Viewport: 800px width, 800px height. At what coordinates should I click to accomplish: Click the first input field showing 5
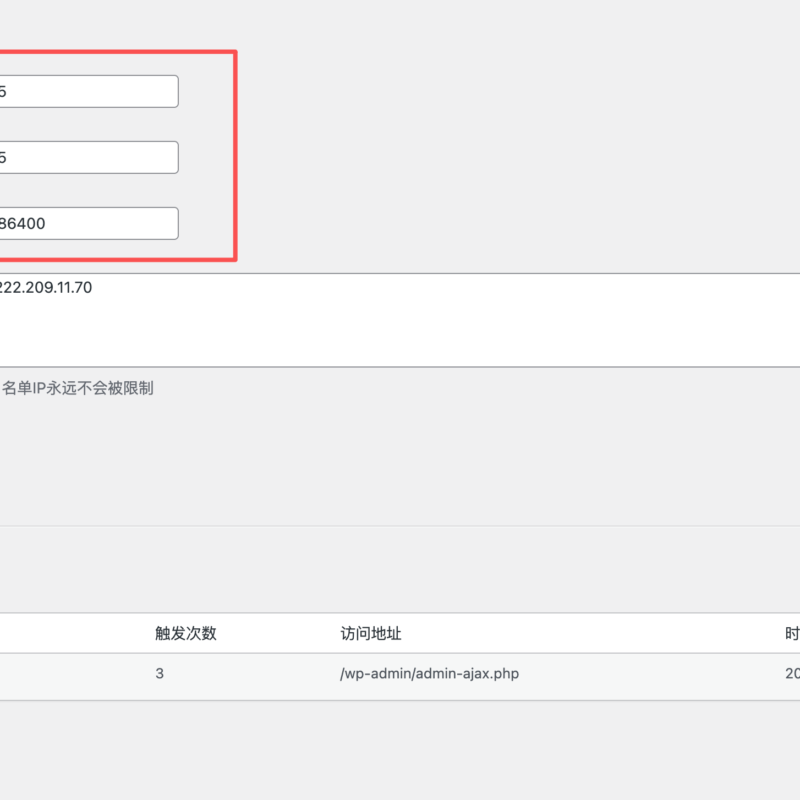(88, 91)
